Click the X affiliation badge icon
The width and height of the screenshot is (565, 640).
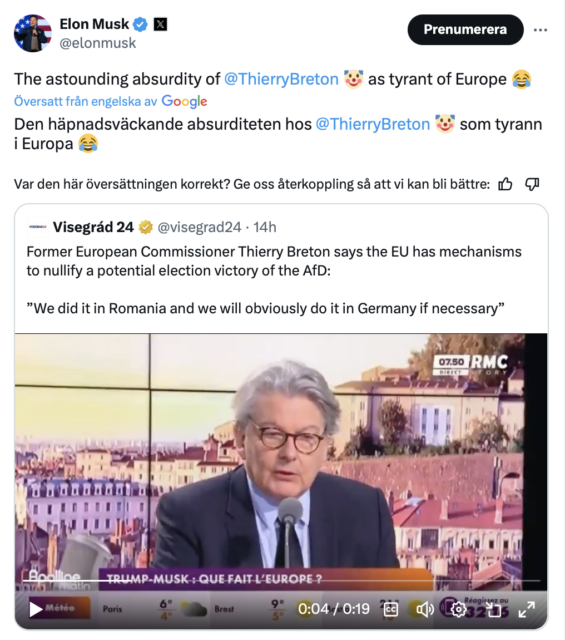[160, 24]
